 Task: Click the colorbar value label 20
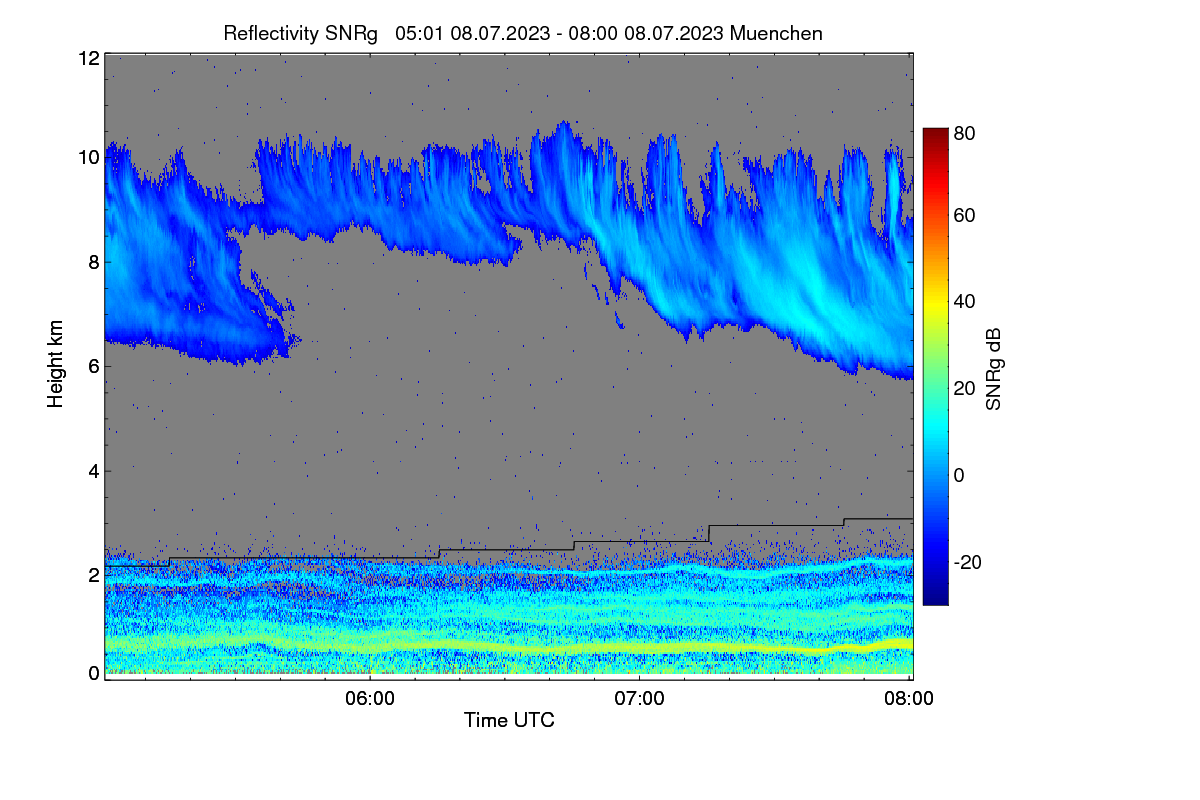[x=964, y=388]
